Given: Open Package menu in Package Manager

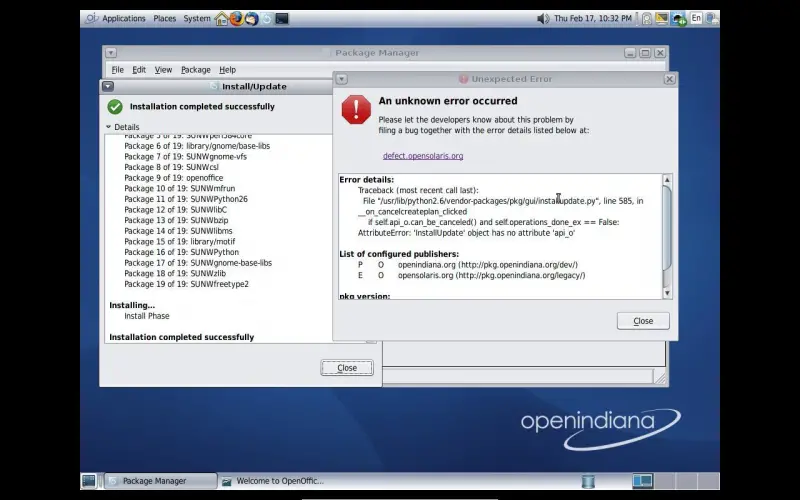Looking at the screenshot, I should pos(195,70).
